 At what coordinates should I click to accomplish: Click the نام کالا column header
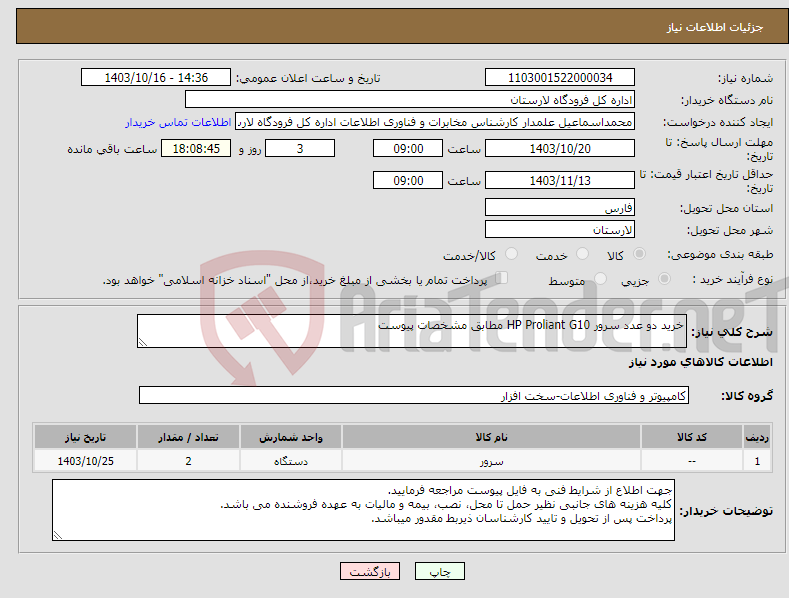(491, 437)
